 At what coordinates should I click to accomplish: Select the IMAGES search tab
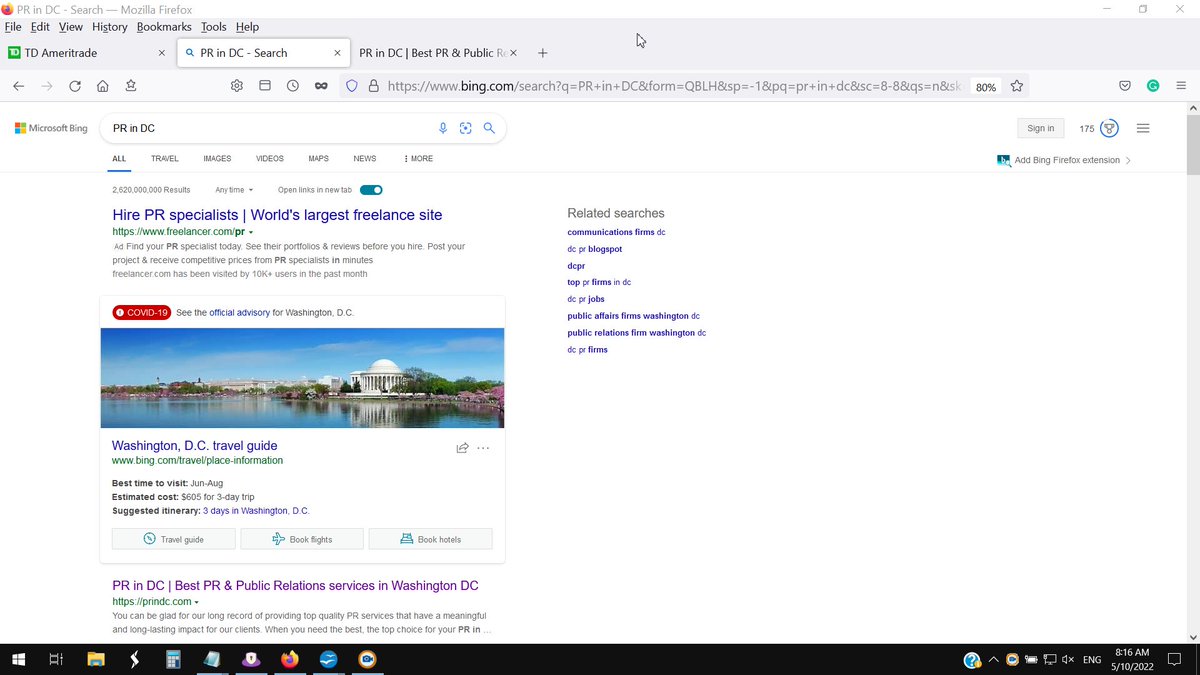click(217, 159)
